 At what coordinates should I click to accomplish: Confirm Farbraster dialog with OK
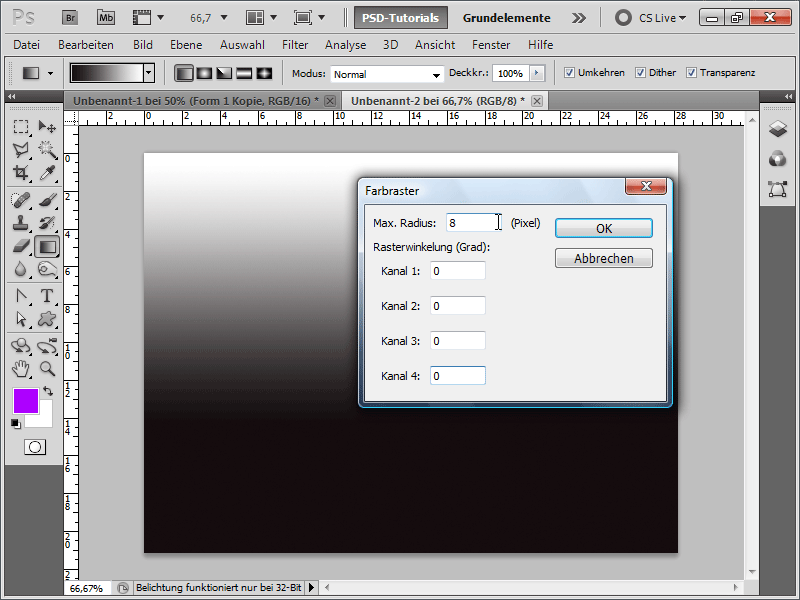coord(604,228)
